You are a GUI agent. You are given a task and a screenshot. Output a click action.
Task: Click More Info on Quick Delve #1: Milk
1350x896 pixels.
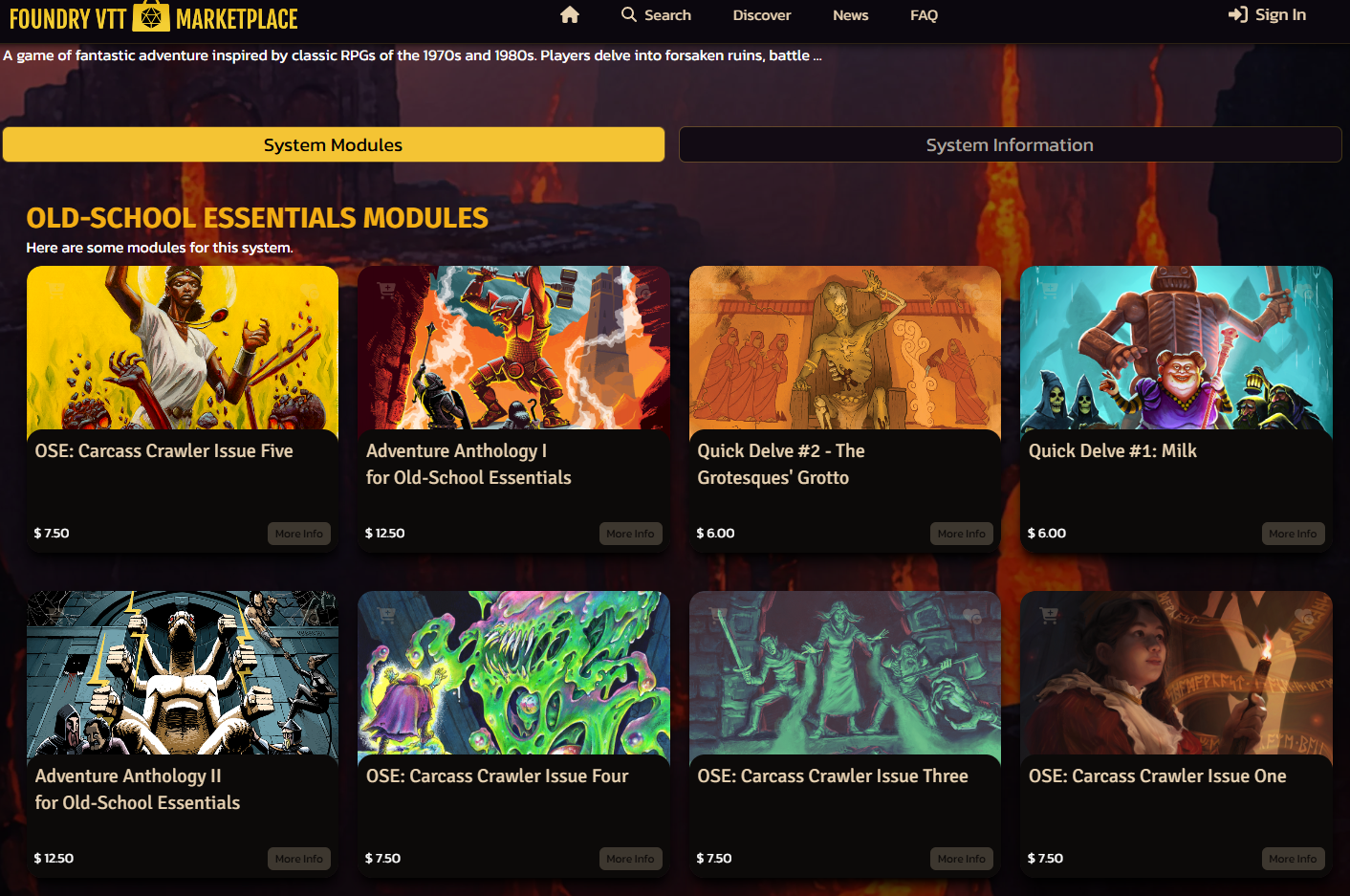[1293, 534]
